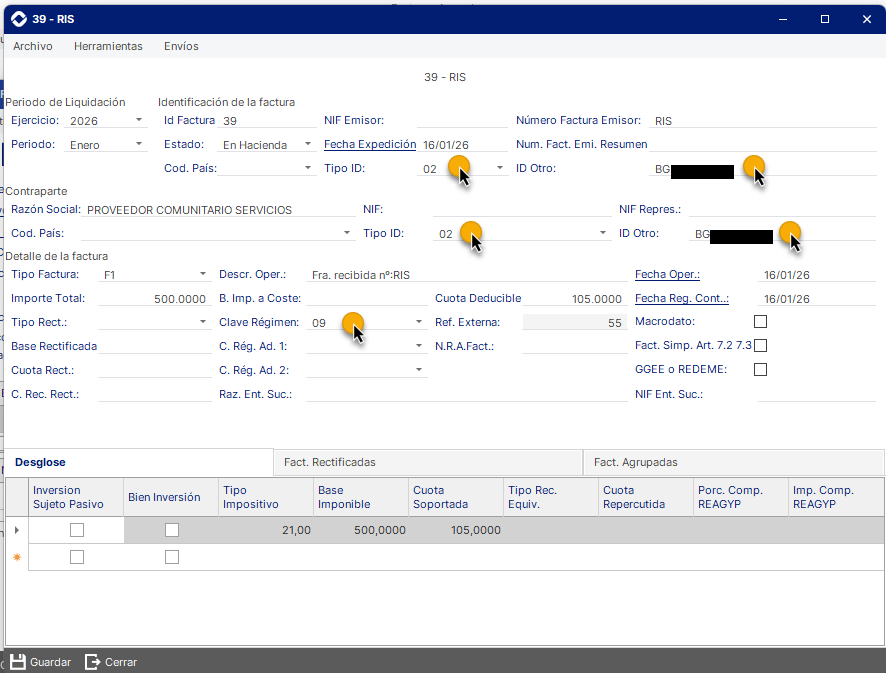This screenshot has height=673, width=886.
Task: Click Cuota Soportada cell 105,0000
Action: pyautogui.click(x=455, y=530)
